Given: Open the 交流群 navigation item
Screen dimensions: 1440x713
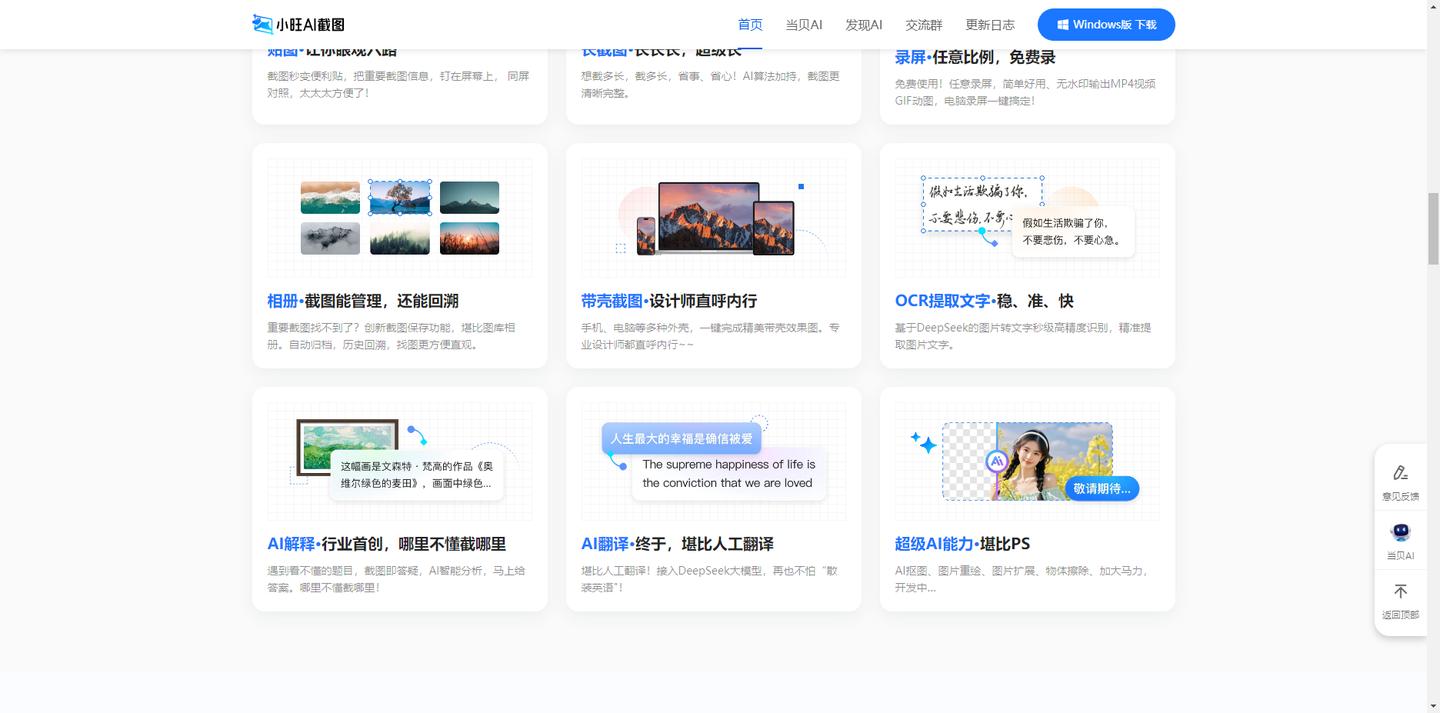Looking at the screenshot, I should pyautogui.click(x=923, y=25).
